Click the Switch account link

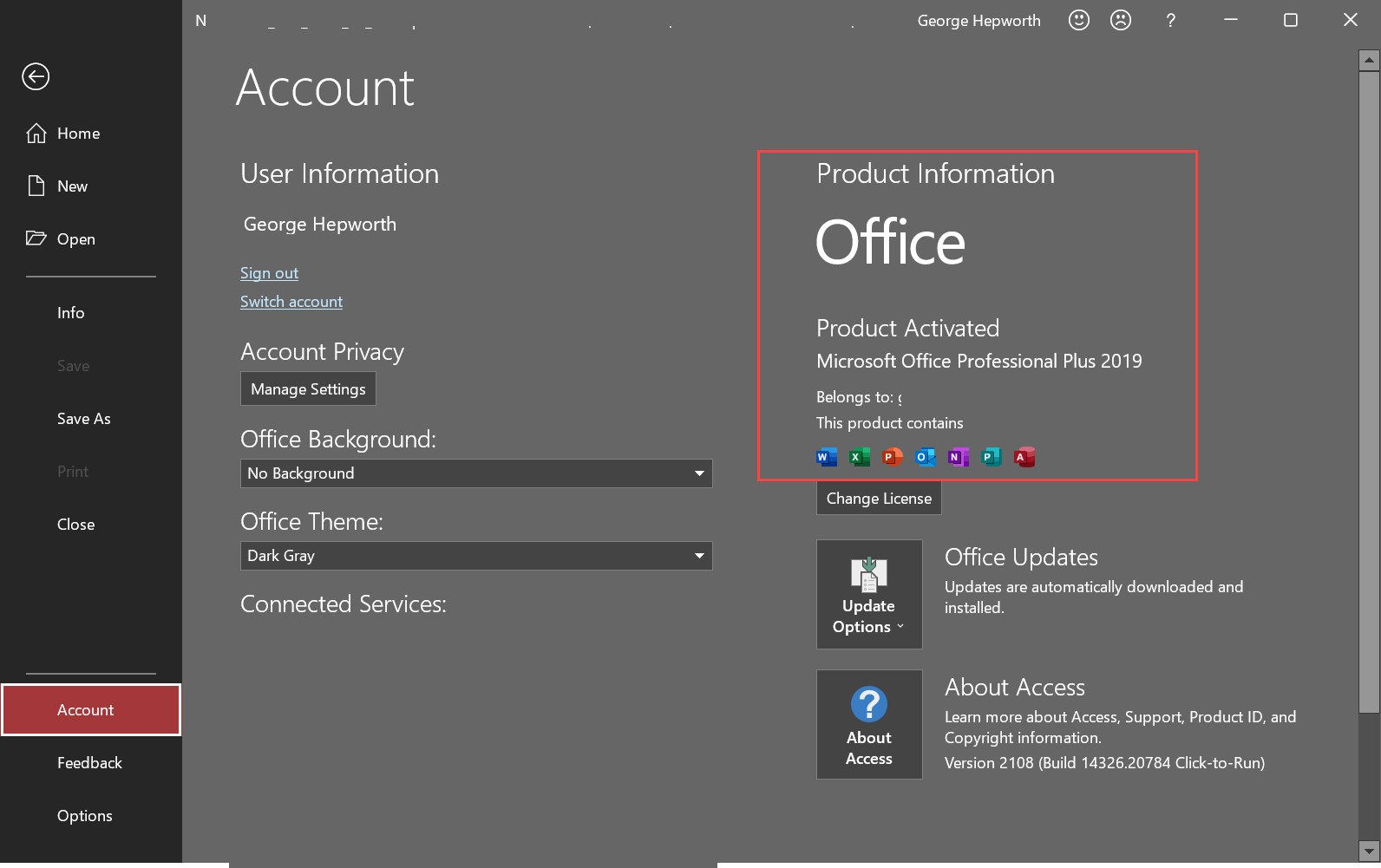click(x=291, y=302)
